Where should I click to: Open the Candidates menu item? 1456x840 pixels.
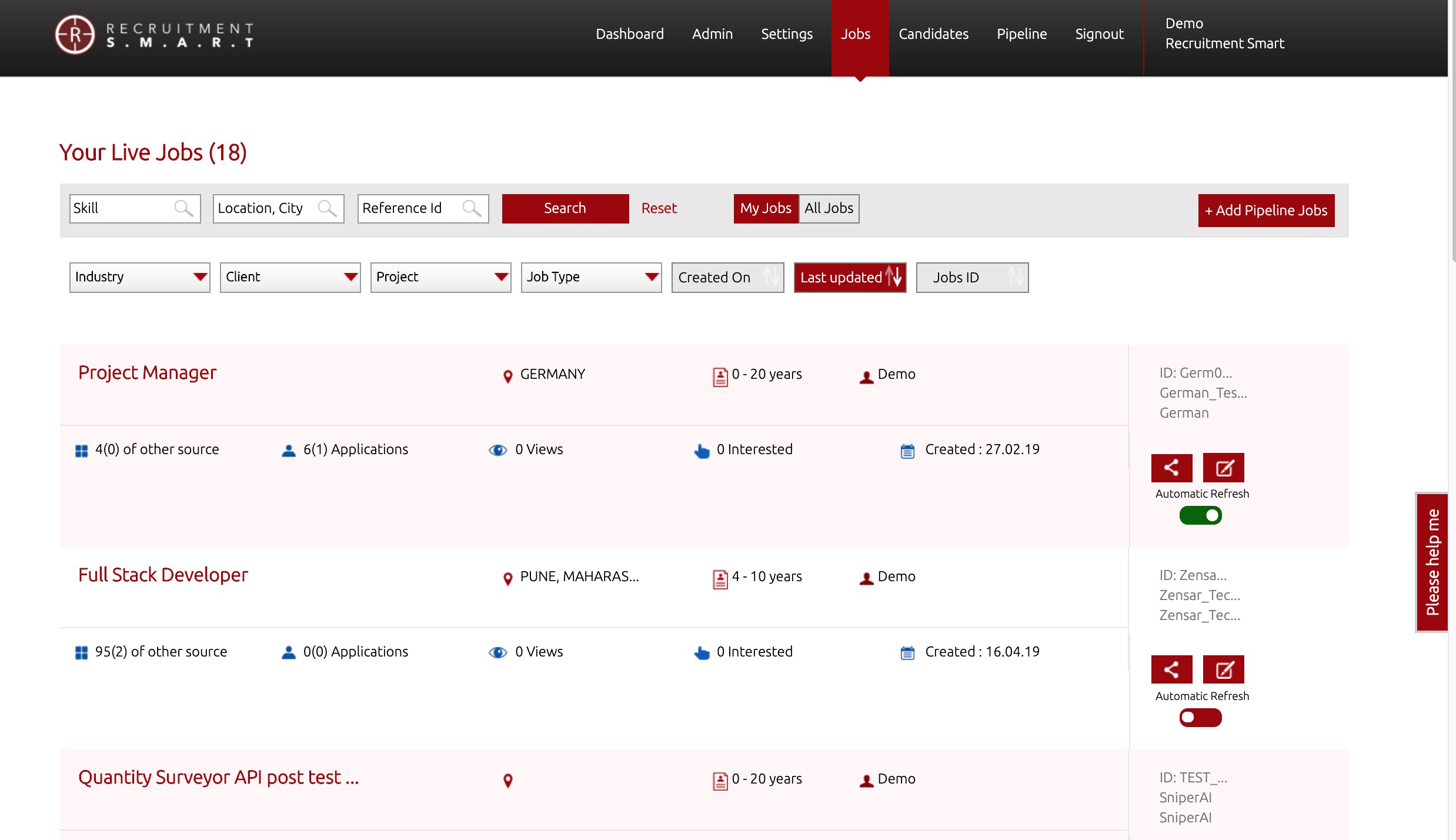click(x=933, y=34)
